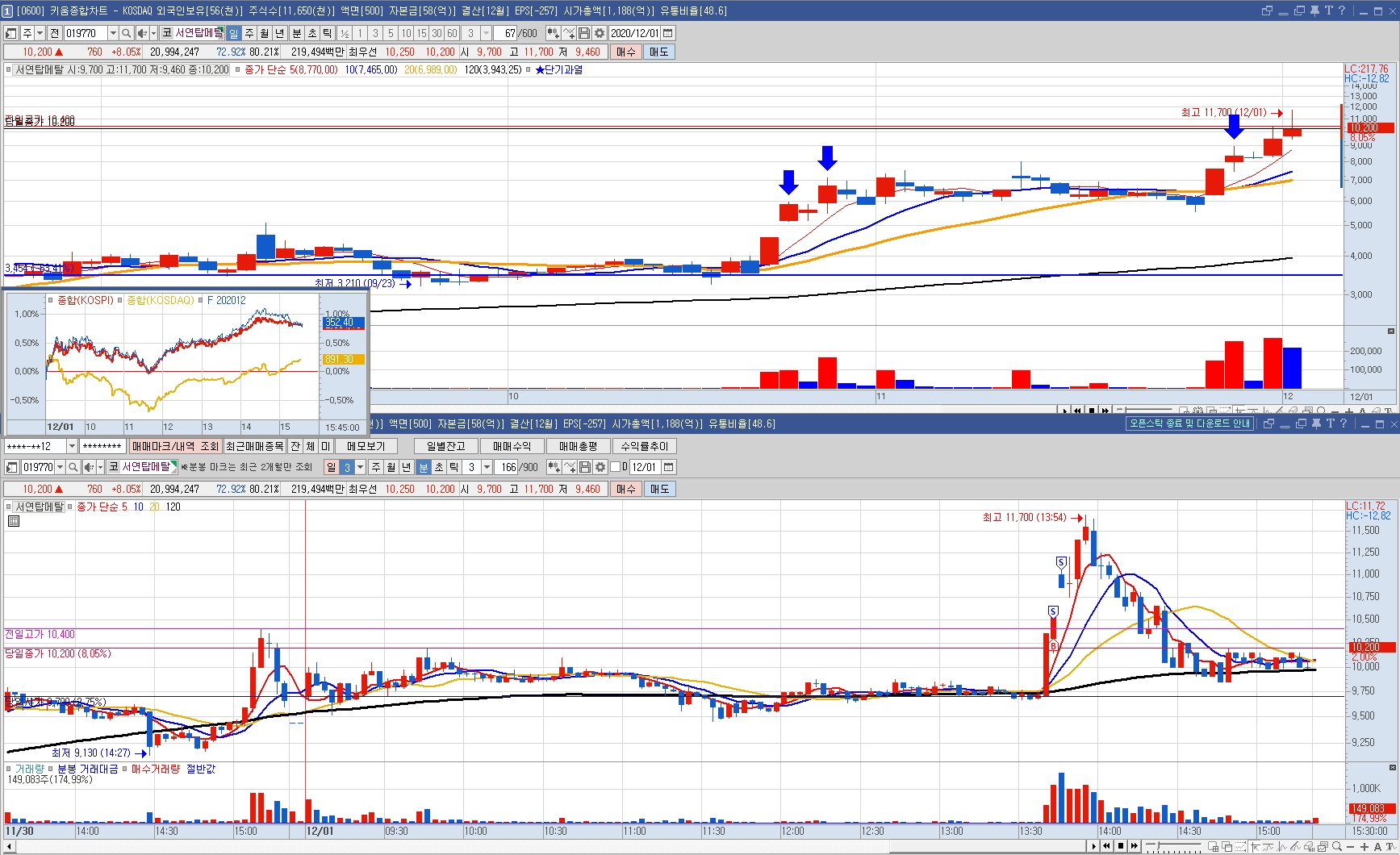Select the minute (분) period in top chart
This screenshot has height=855, width=1400.
pyautogui.click(x=296, y=33)
